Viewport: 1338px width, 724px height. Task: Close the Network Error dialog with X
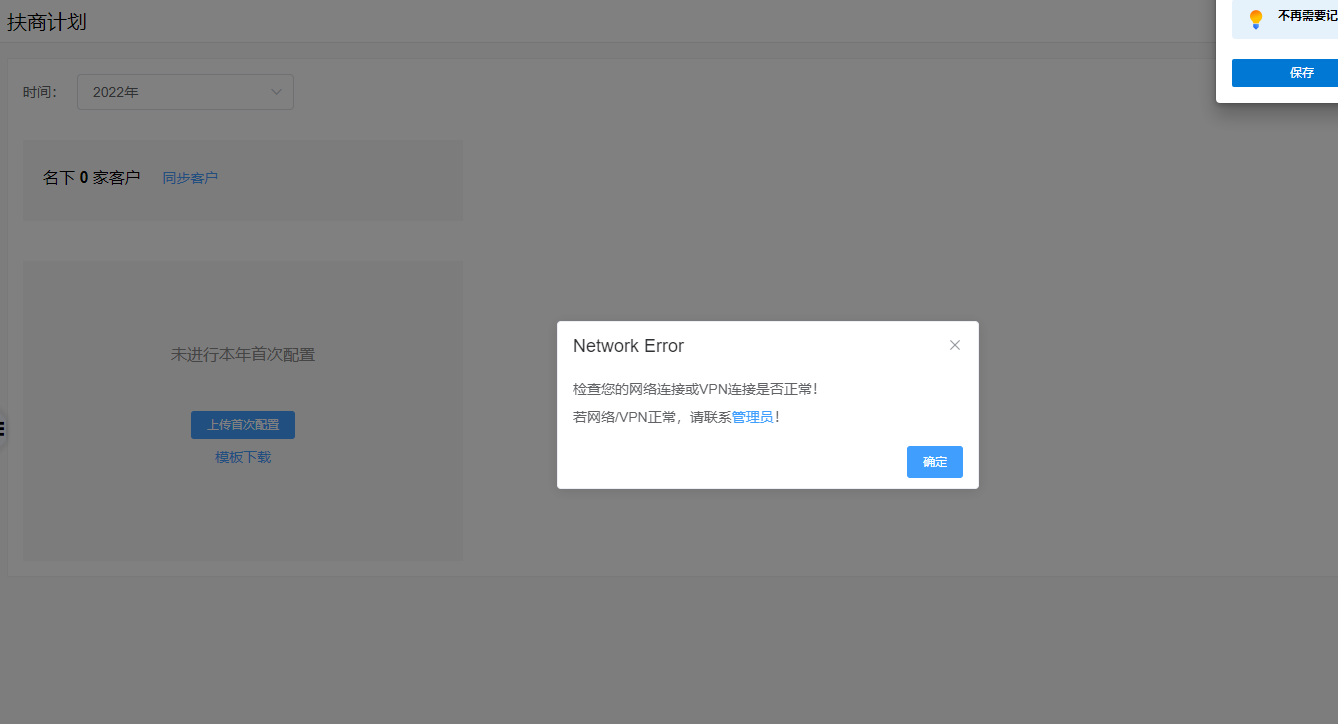pyautogui.click(x=955, y=345)
